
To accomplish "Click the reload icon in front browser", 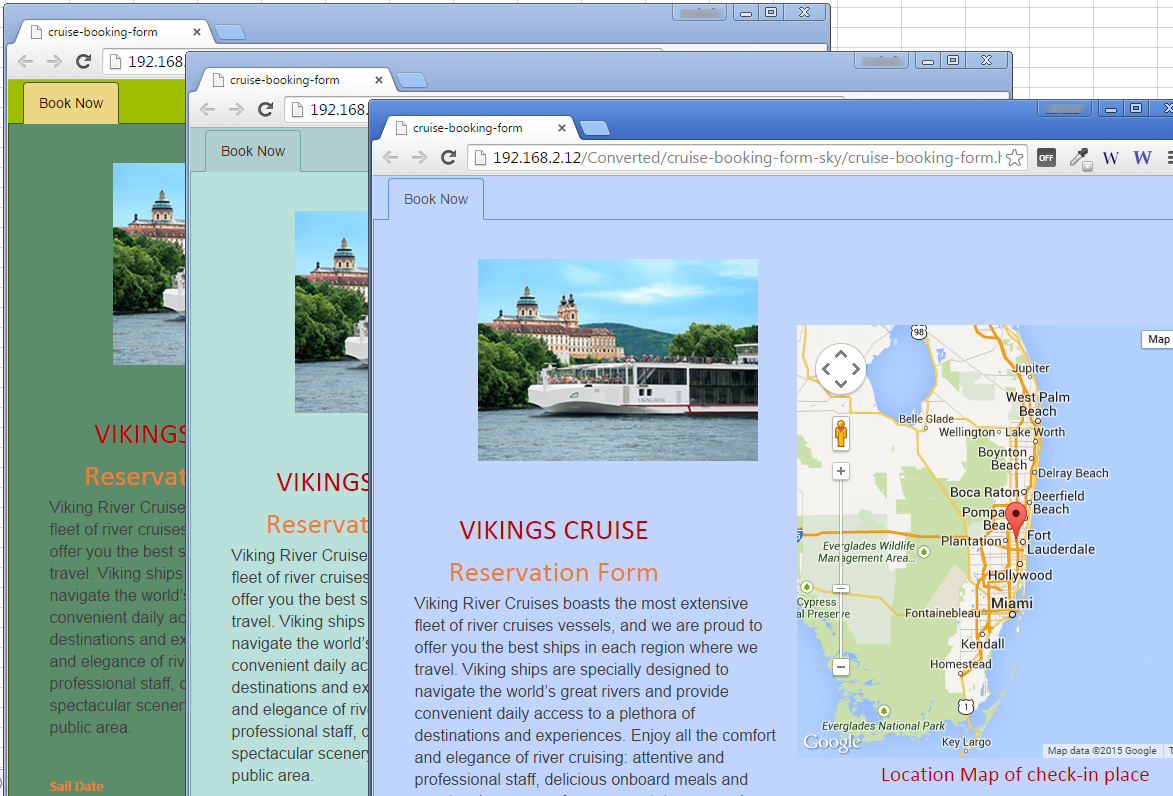I will point(448,157).
